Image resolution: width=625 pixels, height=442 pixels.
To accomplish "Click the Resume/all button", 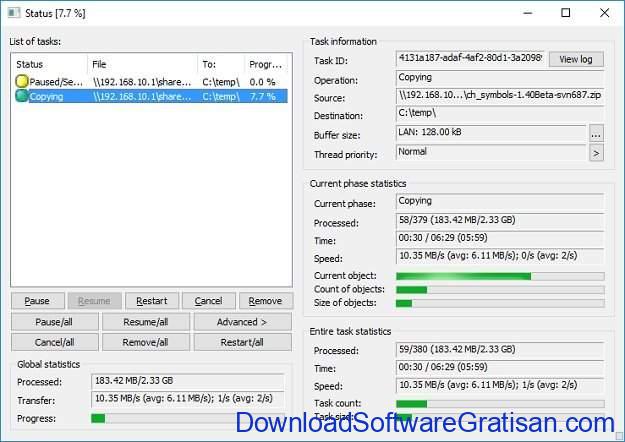I will [145, 322].
